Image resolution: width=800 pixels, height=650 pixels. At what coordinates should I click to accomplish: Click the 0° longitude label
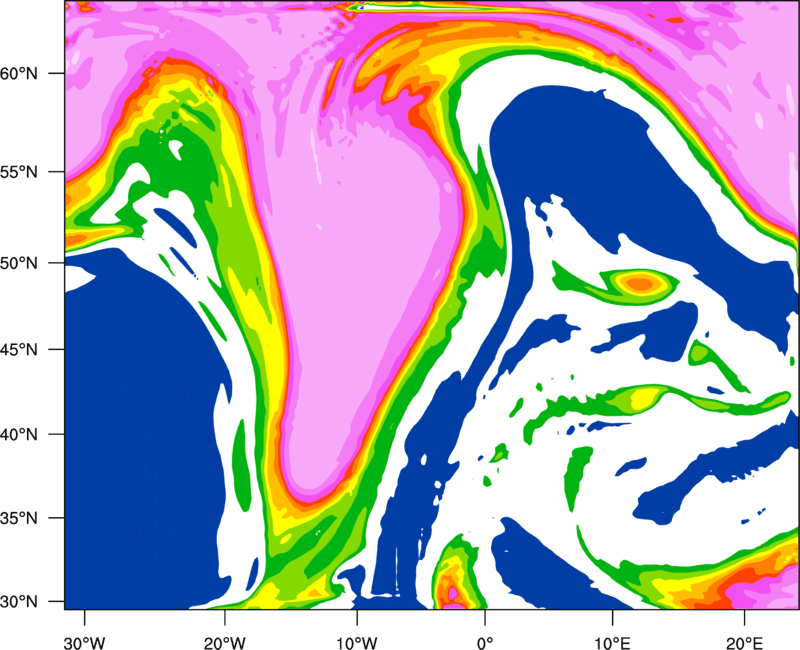[485, 643]
